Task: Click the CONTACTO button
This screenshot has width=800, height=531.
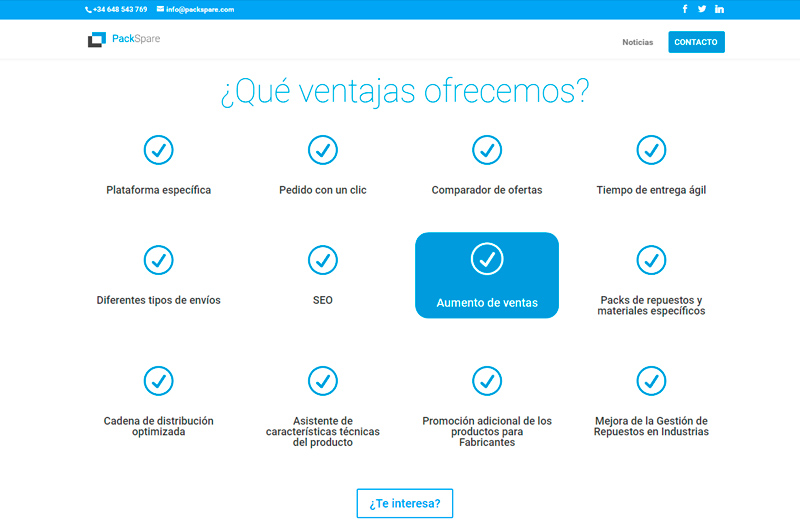Action: coord(696,42)
